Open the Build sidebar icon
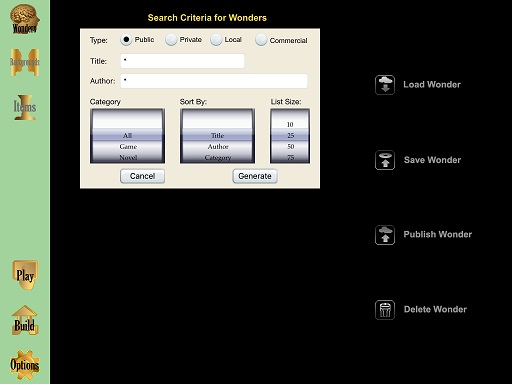Image resolution: width=512 pixels, height=384 pixels. point(25,320)
